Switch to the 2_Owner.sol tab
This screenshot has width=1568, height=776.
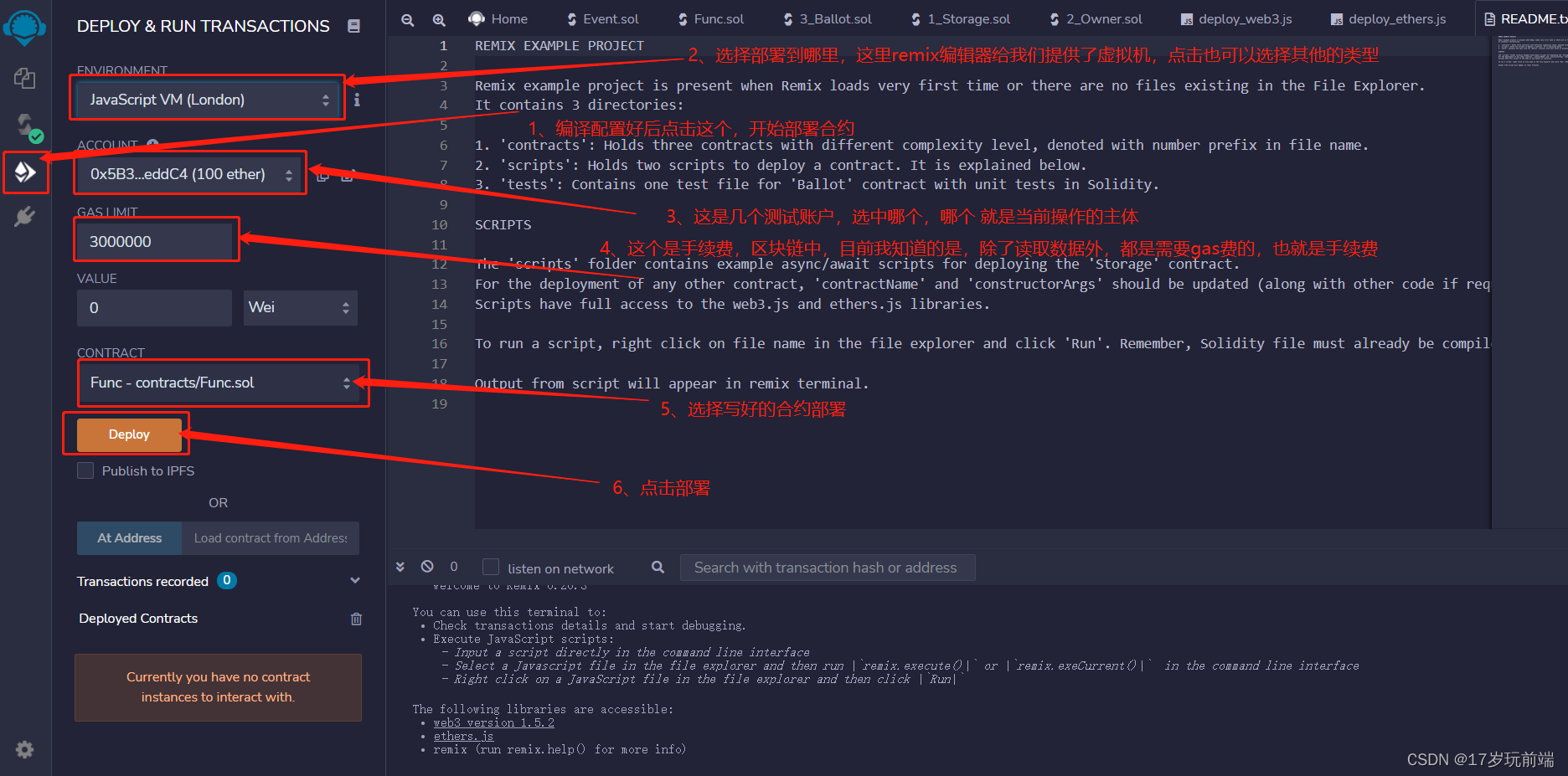[x=1096, y=18]
